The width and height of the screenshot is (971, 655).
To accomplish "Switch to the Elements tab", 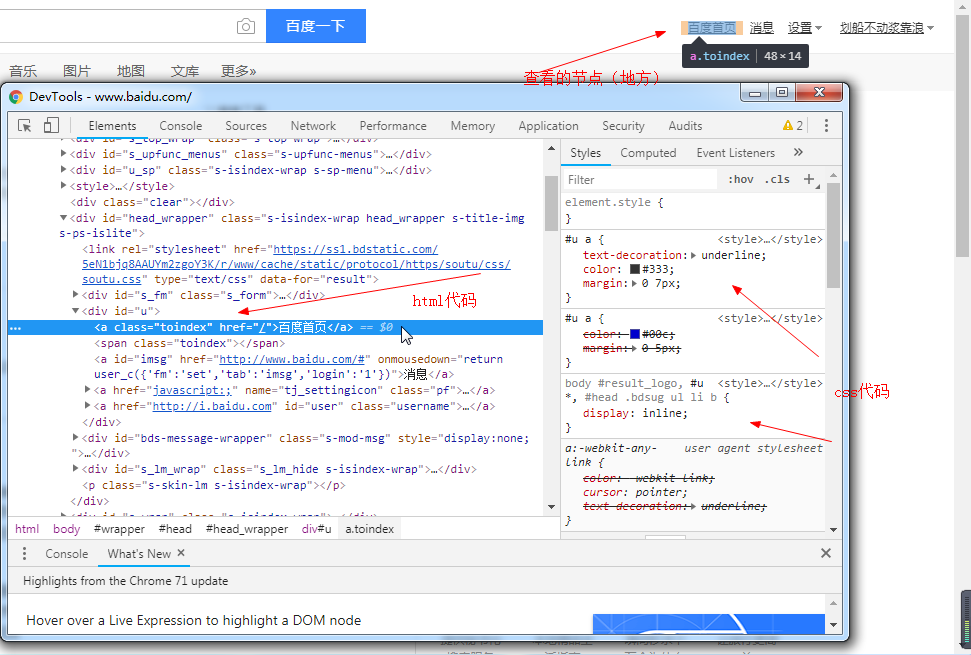I will coord(112,126).
